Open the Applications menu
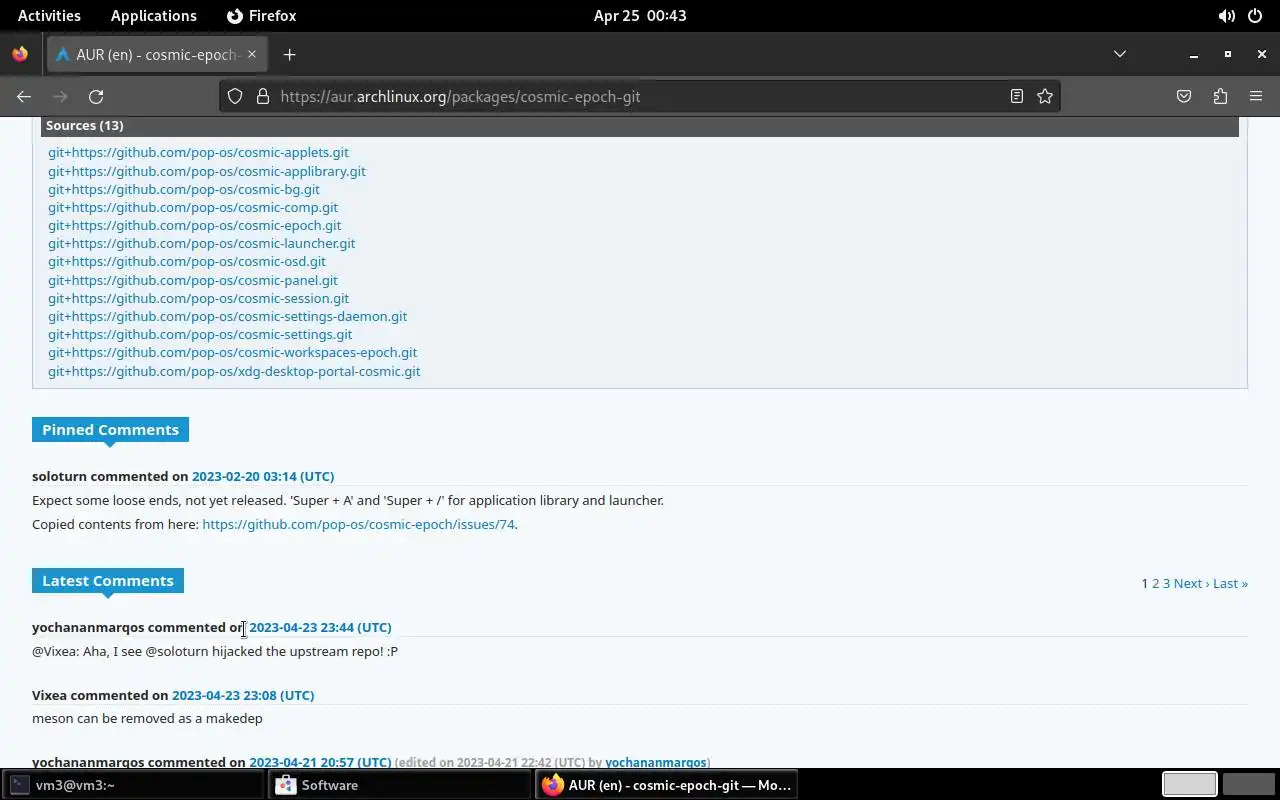This screenshot has height=800, width=1280. (154, 16)
